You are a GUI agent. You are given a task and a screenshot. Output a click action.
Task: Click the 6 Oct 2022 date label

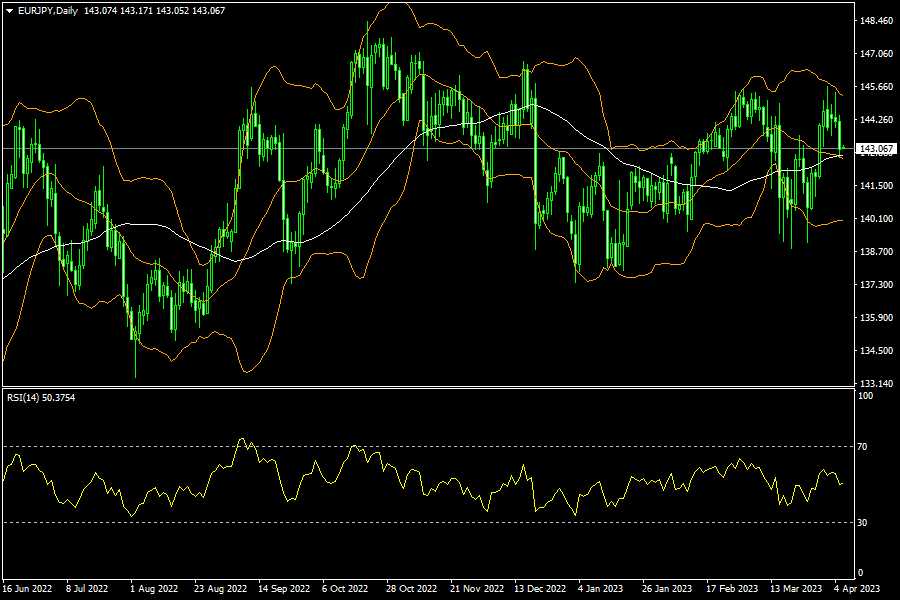click(x=345, y=589)
